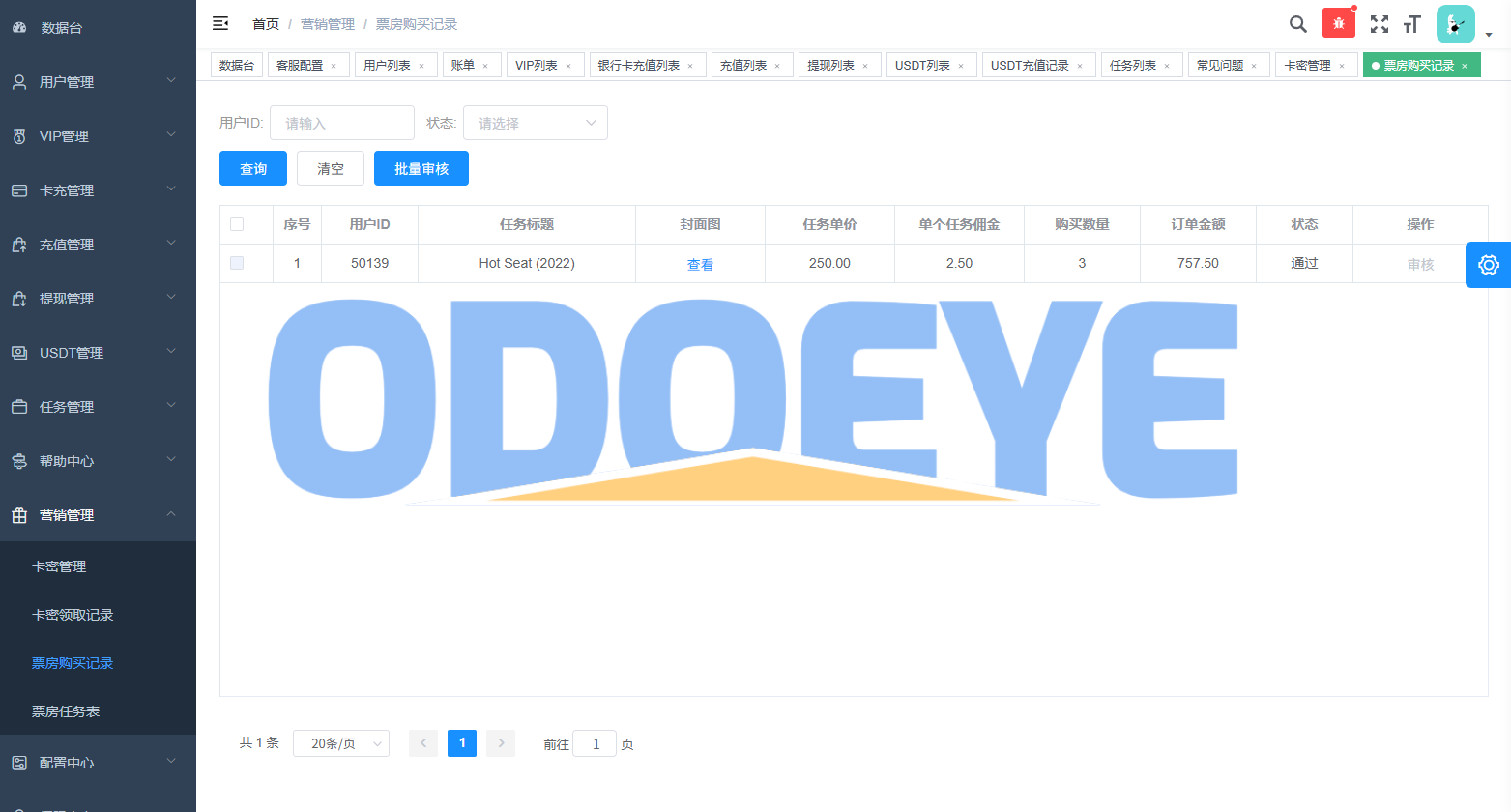Tick the checkbox for row 1
The image size is (1511, 812).
237,263
